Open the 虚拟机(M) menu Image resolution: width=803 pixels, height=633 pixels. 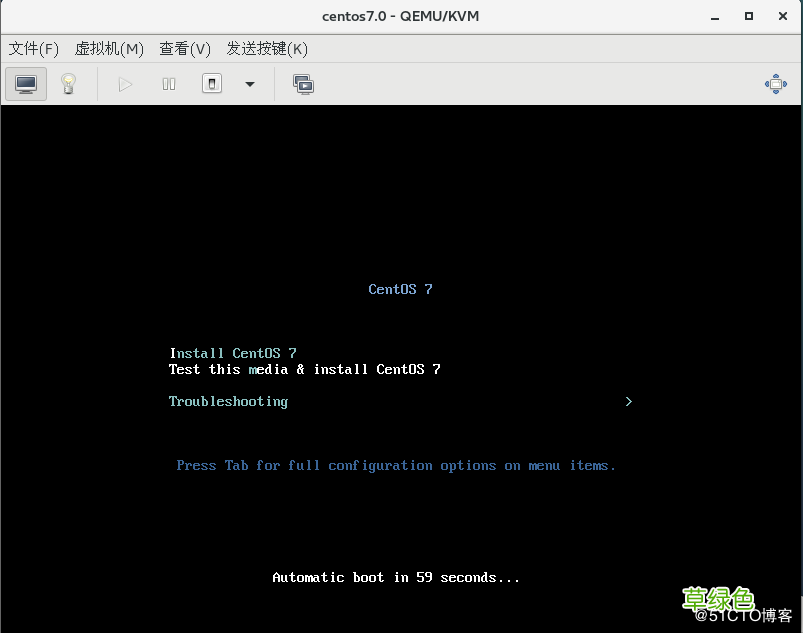tap(109, 49)
